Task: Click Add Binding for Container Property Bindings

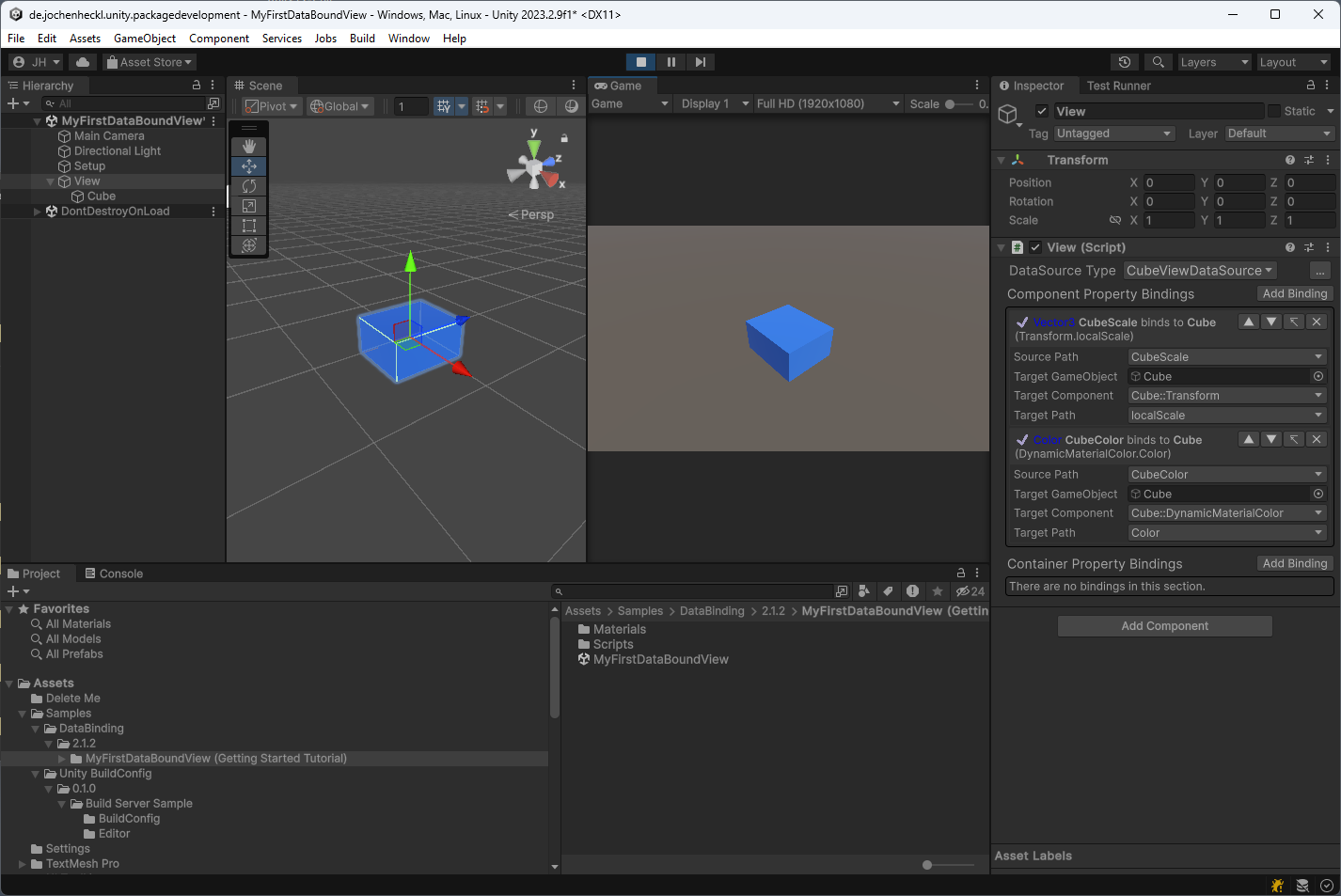Action: coord(1295,563)
